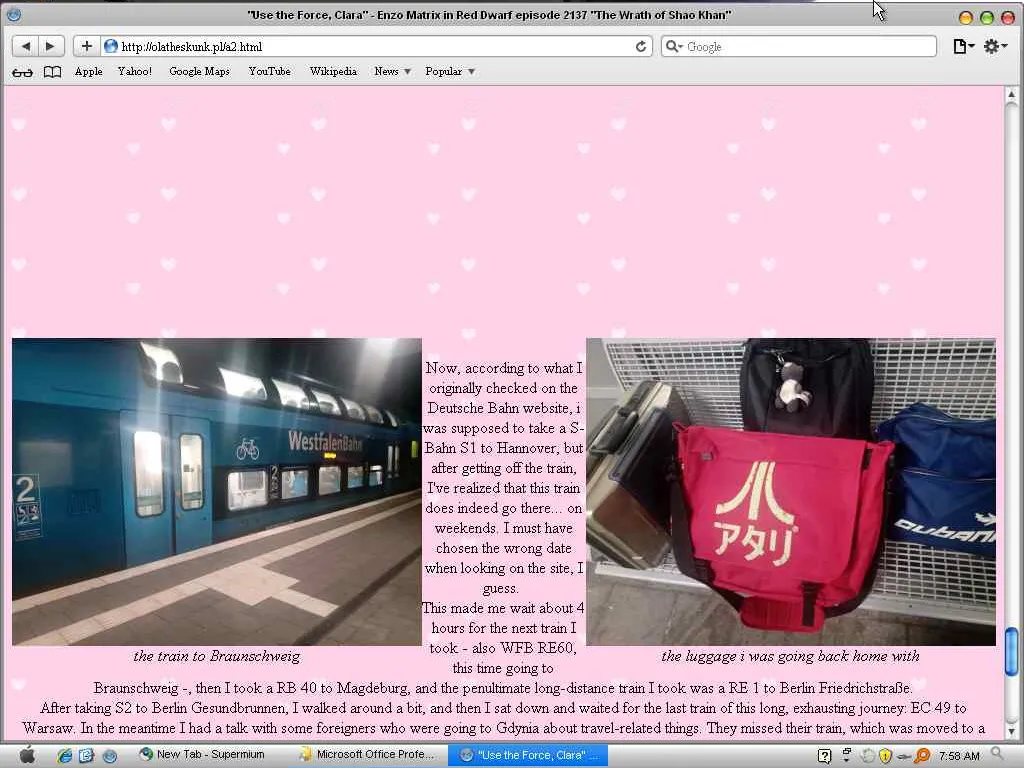Switch to New Tab - Supermium window

point(202,755)
